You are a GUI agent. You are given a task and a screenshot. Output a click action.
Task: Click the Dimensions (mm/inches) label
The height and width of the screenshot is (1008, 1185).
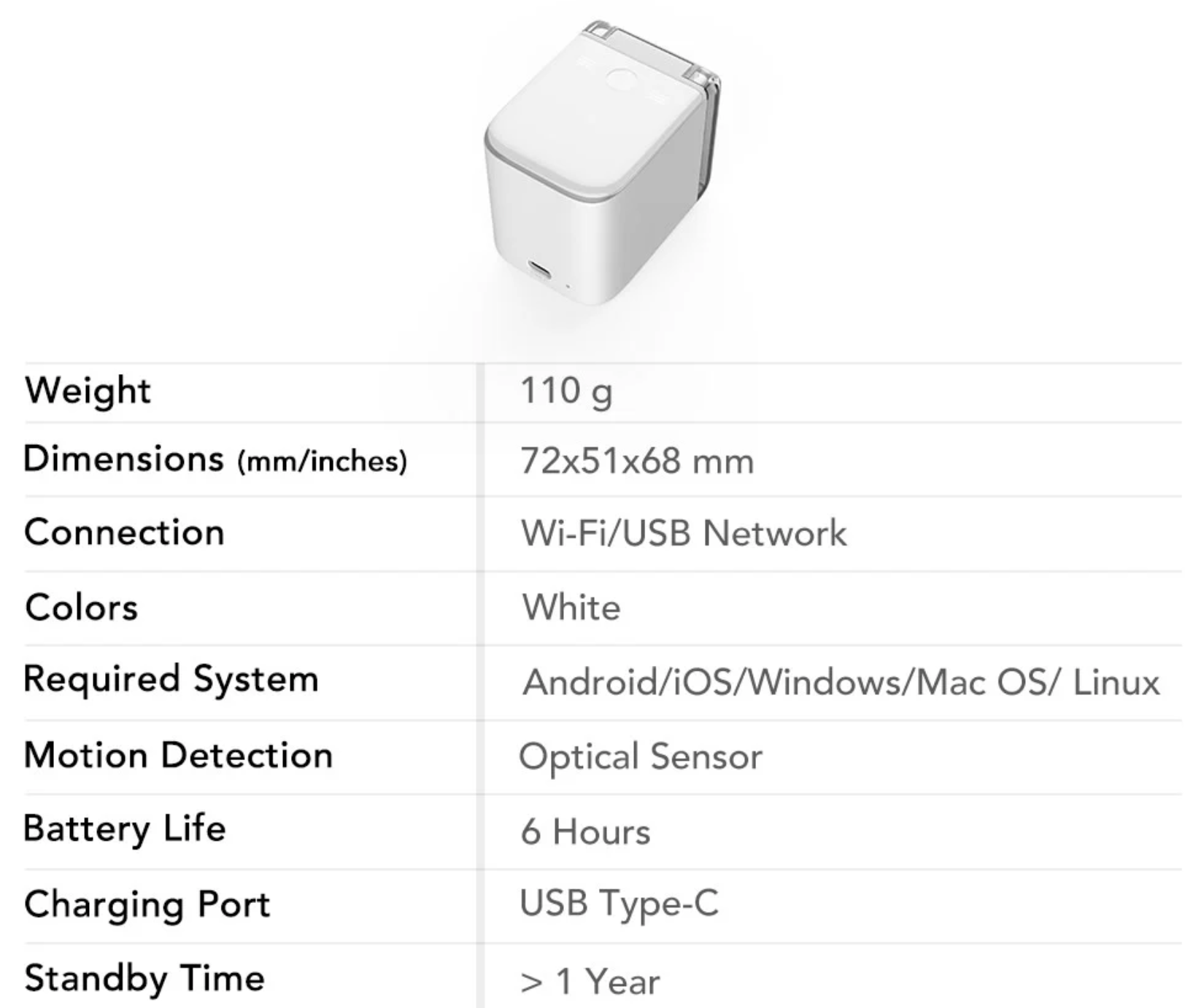click(x=215, y=460)
